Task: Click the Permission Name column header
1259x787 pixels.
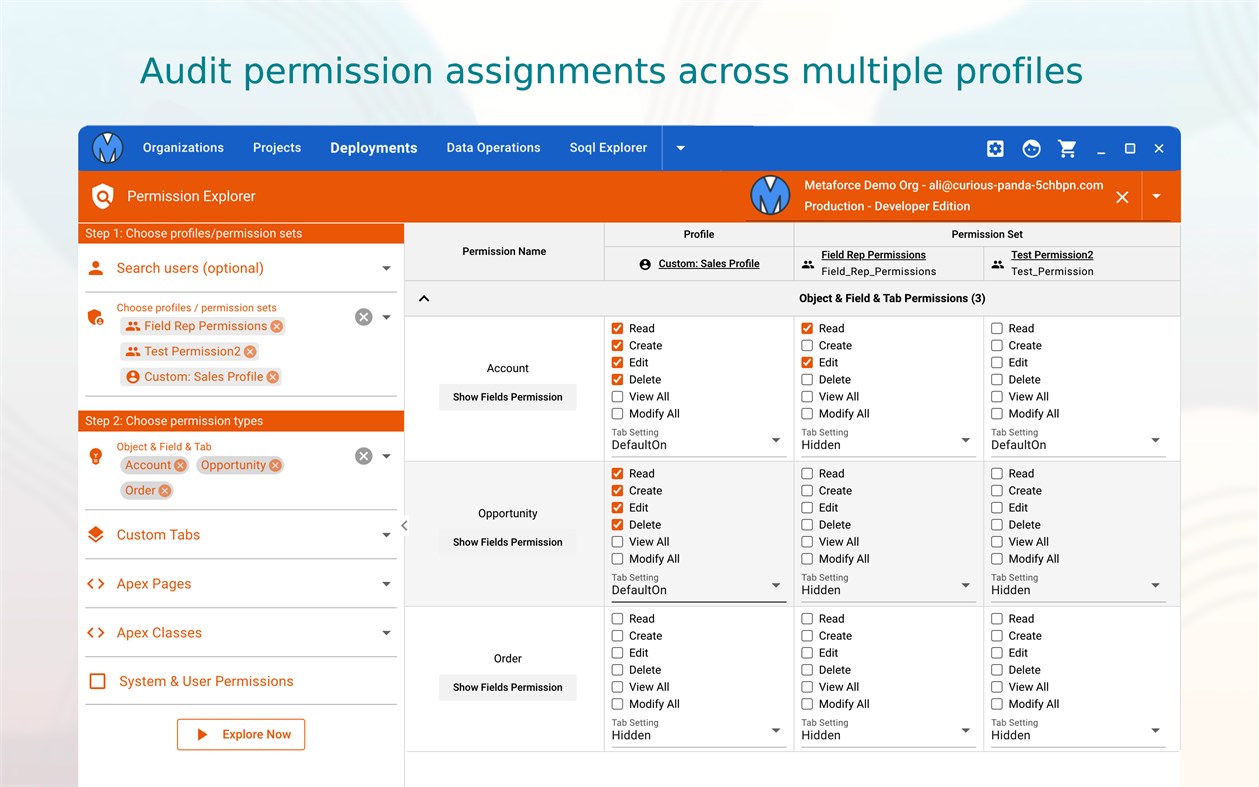Action: click(x=504, y=252)
